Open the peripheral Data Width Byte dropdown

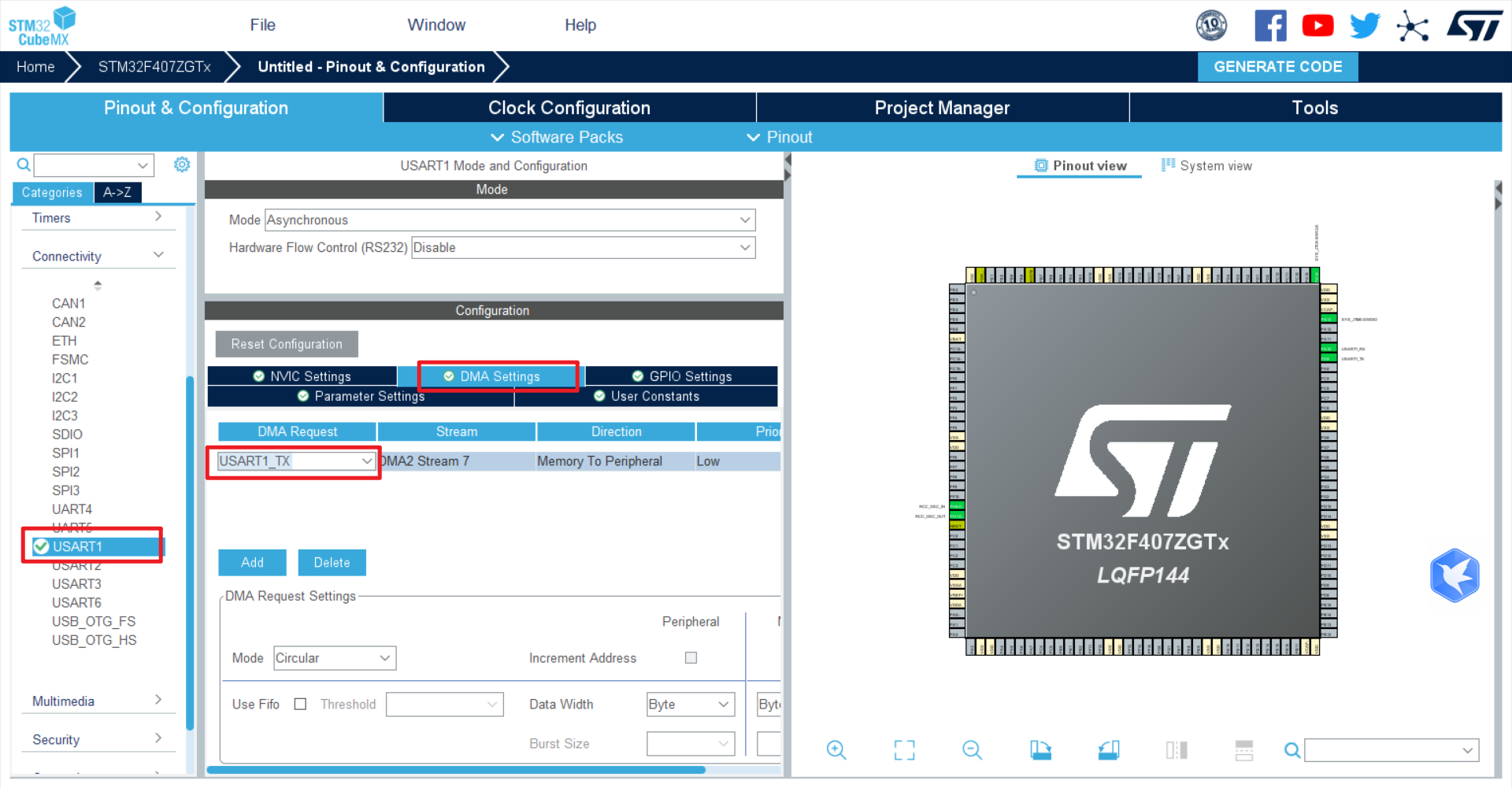point(691,705)
